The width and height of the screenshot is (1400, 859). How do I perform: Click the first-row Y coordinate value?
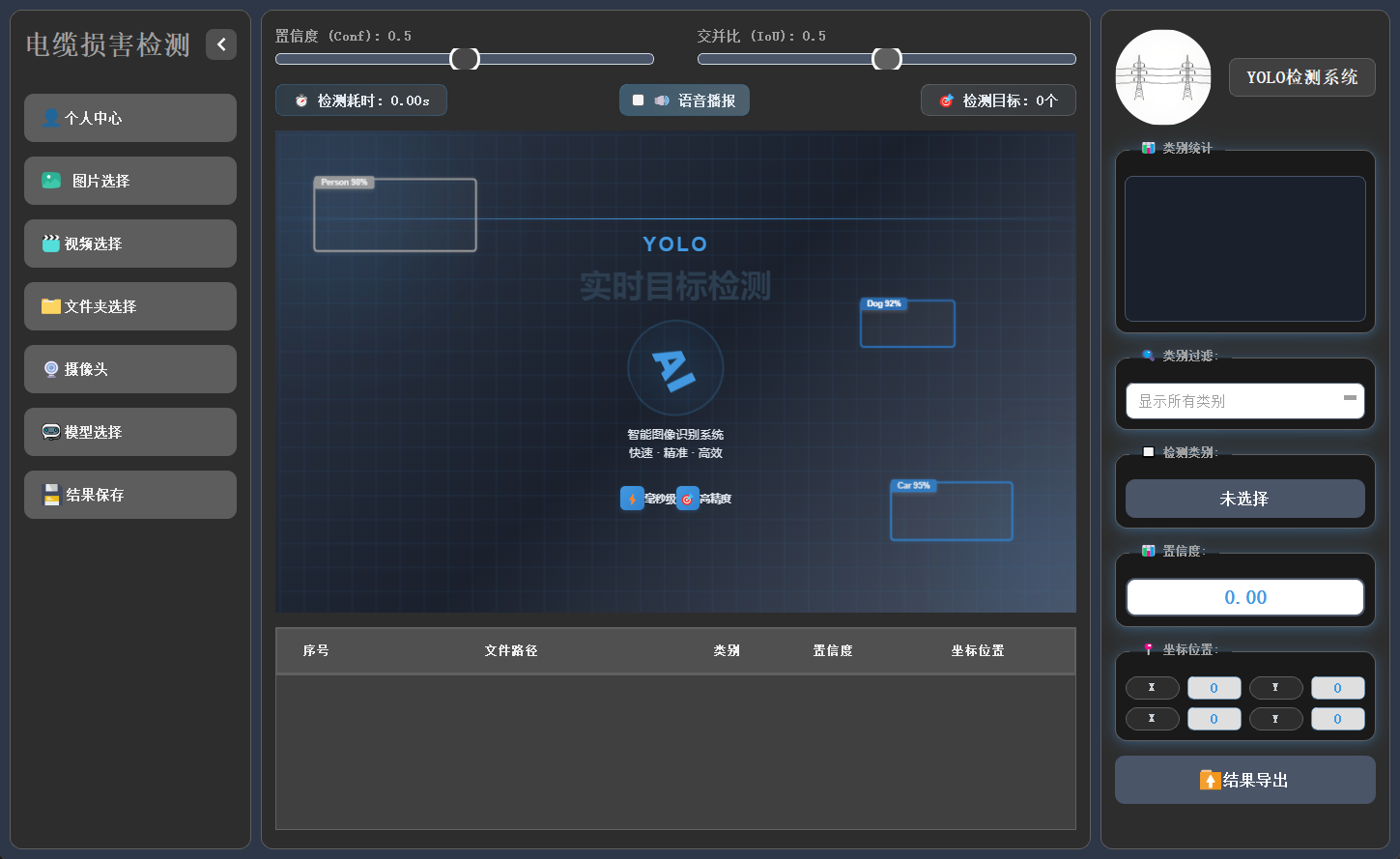pos(1338,688)
